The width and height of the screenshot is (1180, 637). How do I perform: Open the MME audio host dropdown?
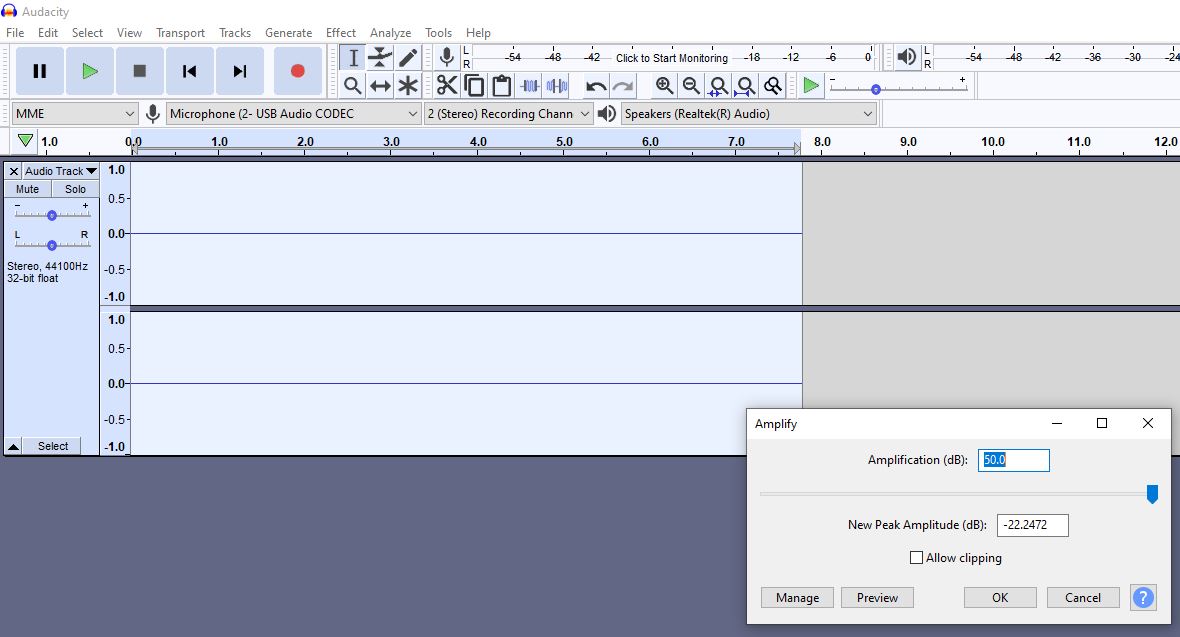point(75,114)
